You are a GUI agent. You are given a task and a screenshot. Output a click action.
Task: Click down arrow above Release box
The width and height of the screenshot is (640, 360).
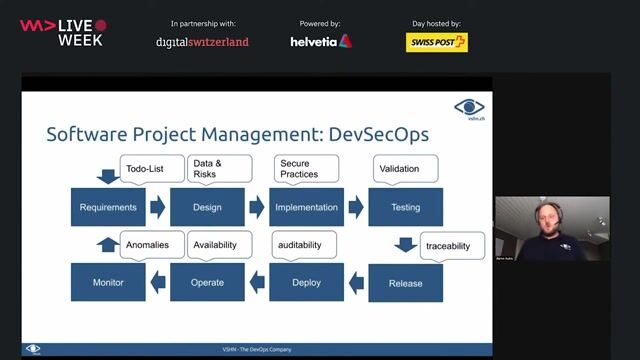click(x=406, y=245)
